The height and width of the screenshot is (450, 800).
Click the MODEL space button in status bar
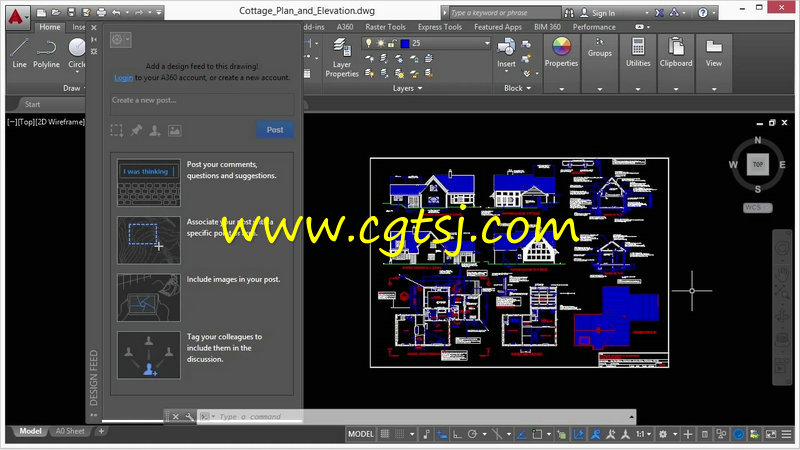(361, 434)
